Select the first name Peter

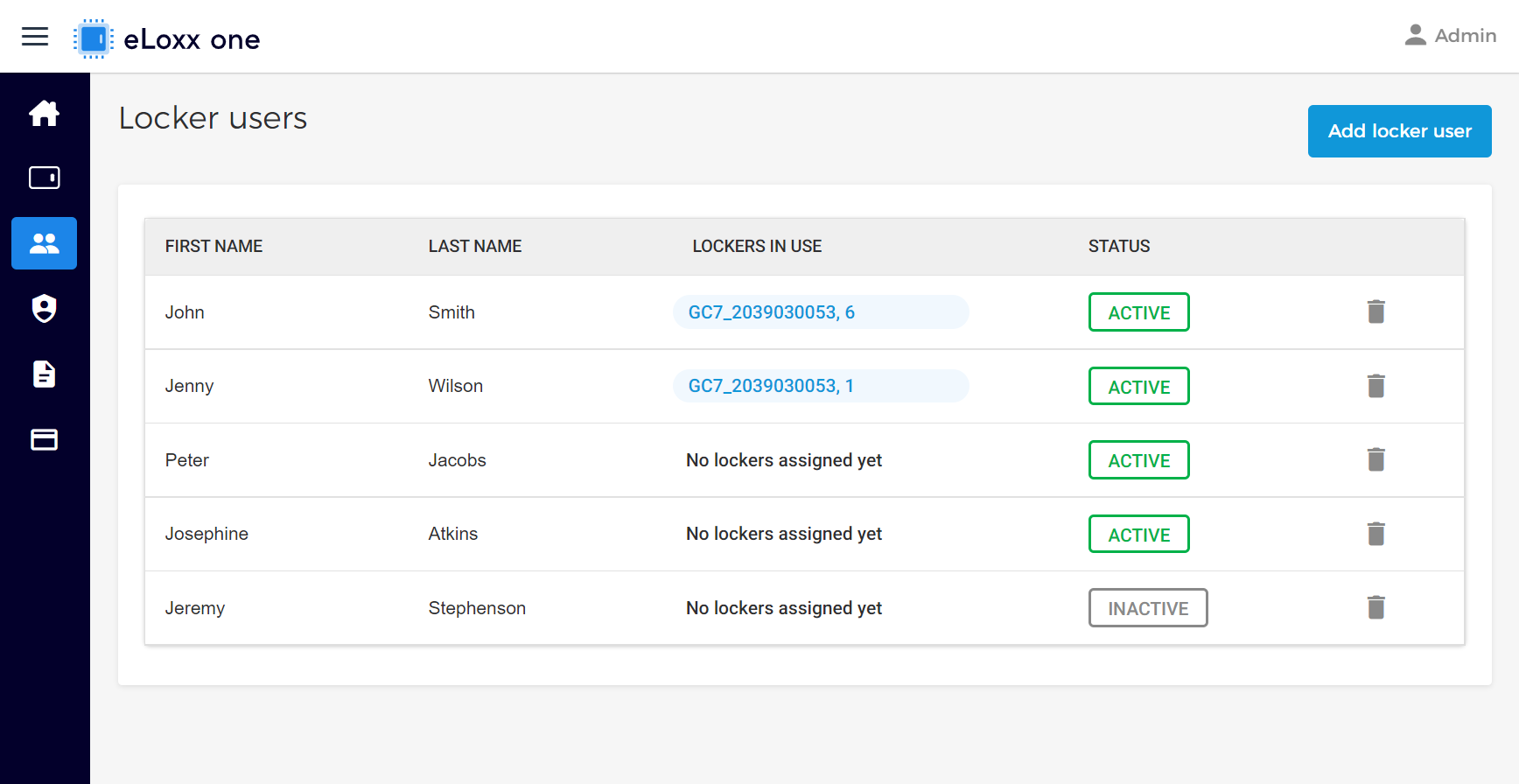[x=187, y=460]
